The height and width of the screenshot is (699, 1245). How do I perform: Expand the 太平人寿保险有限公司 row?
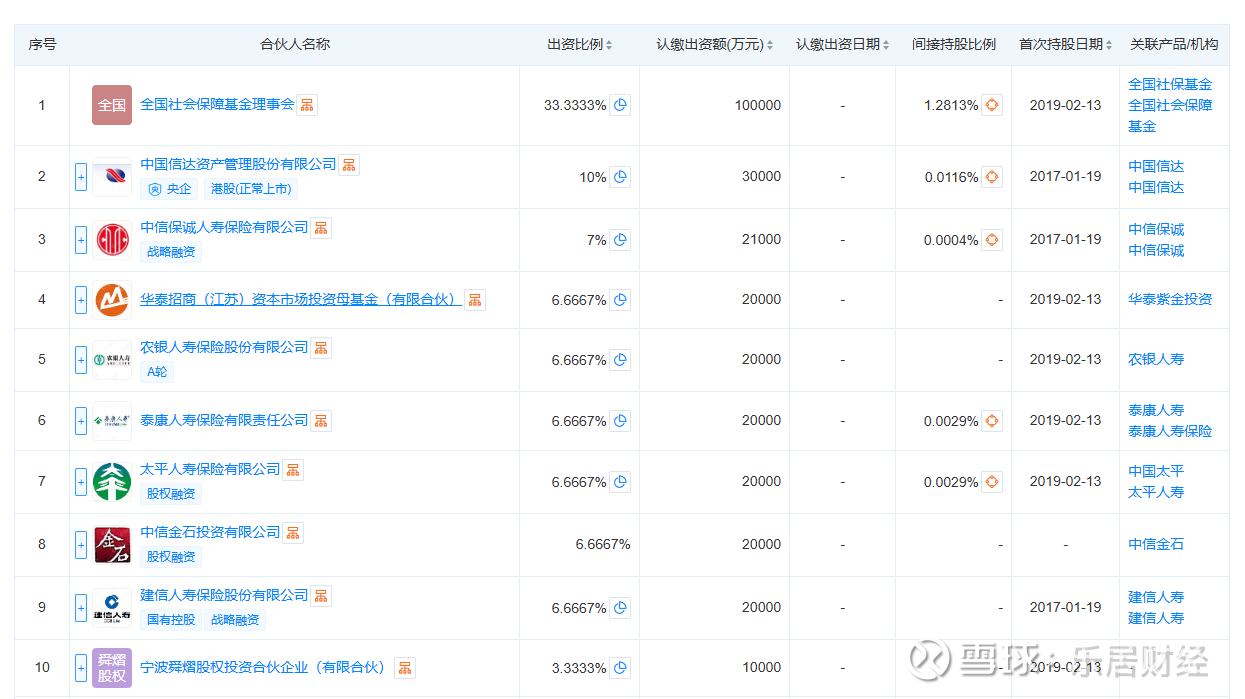point(81,482)
